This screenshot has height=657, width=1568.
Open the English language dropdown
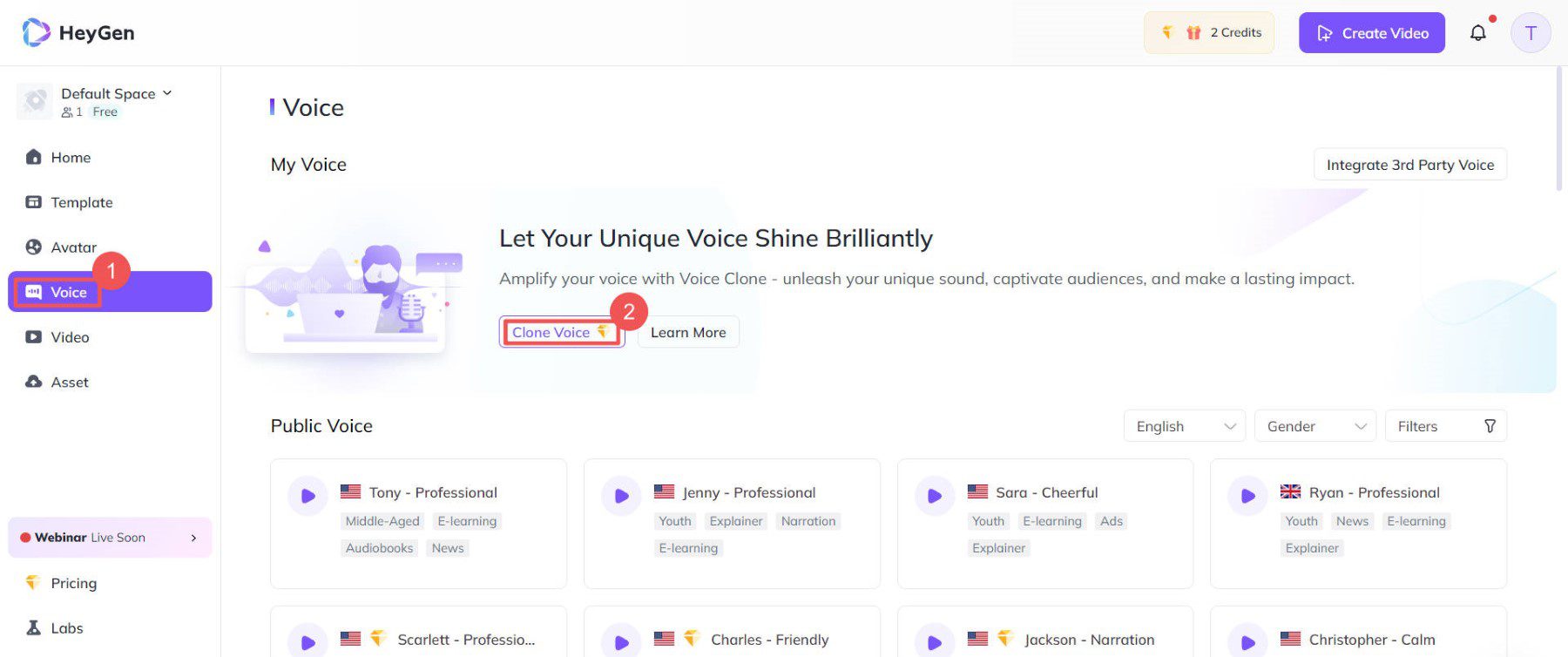[1184, 426]
